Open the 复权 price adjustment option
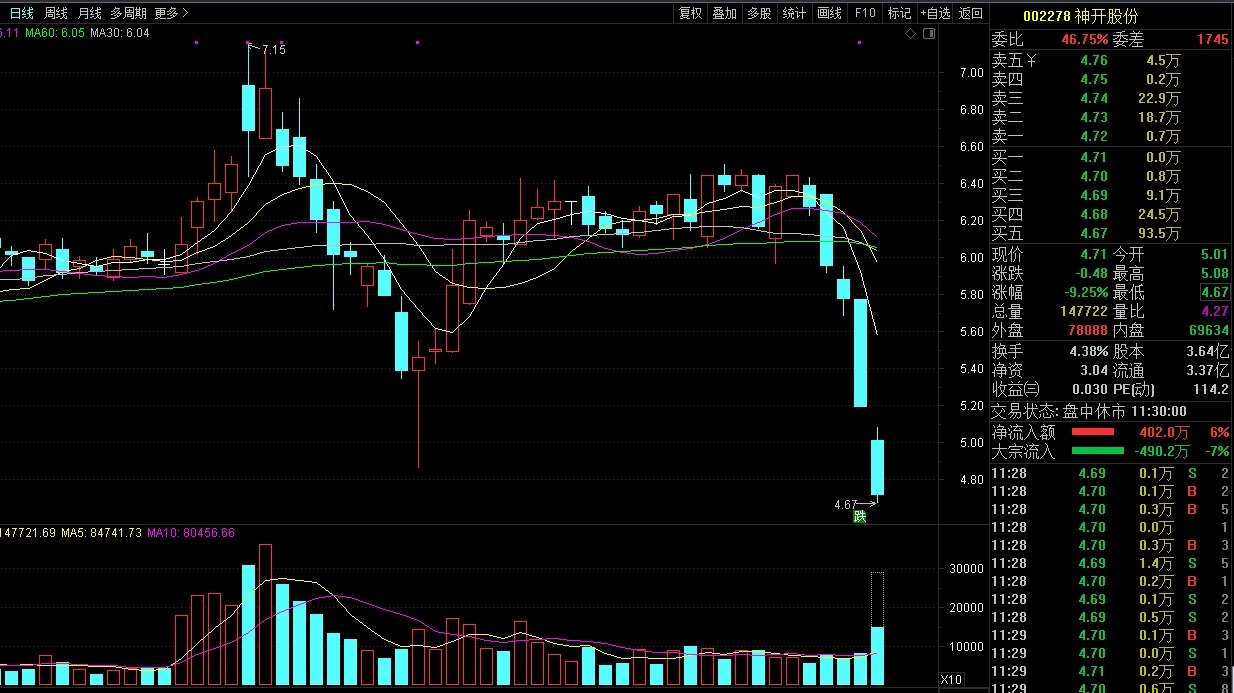The image size is (1234, 693). 690,13
